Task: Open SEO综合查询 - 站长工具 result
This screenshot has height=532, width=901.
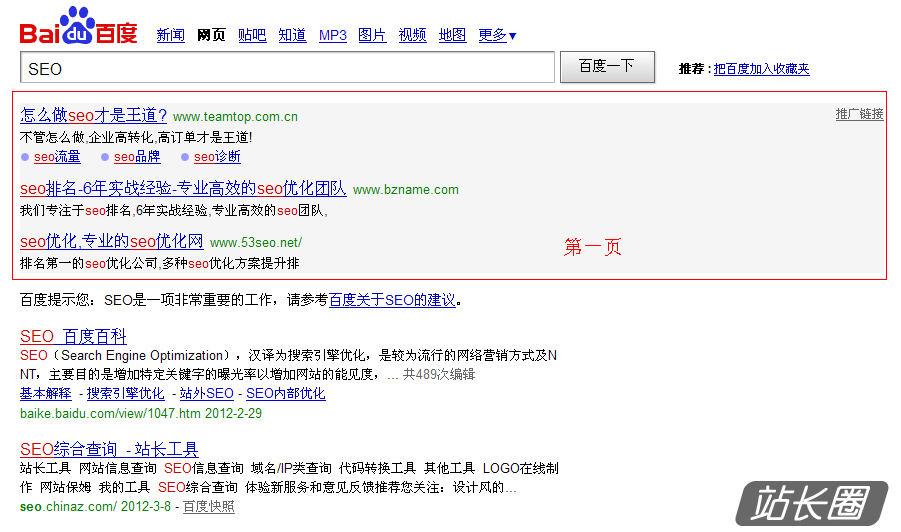Action: click(x=109, y=449)
